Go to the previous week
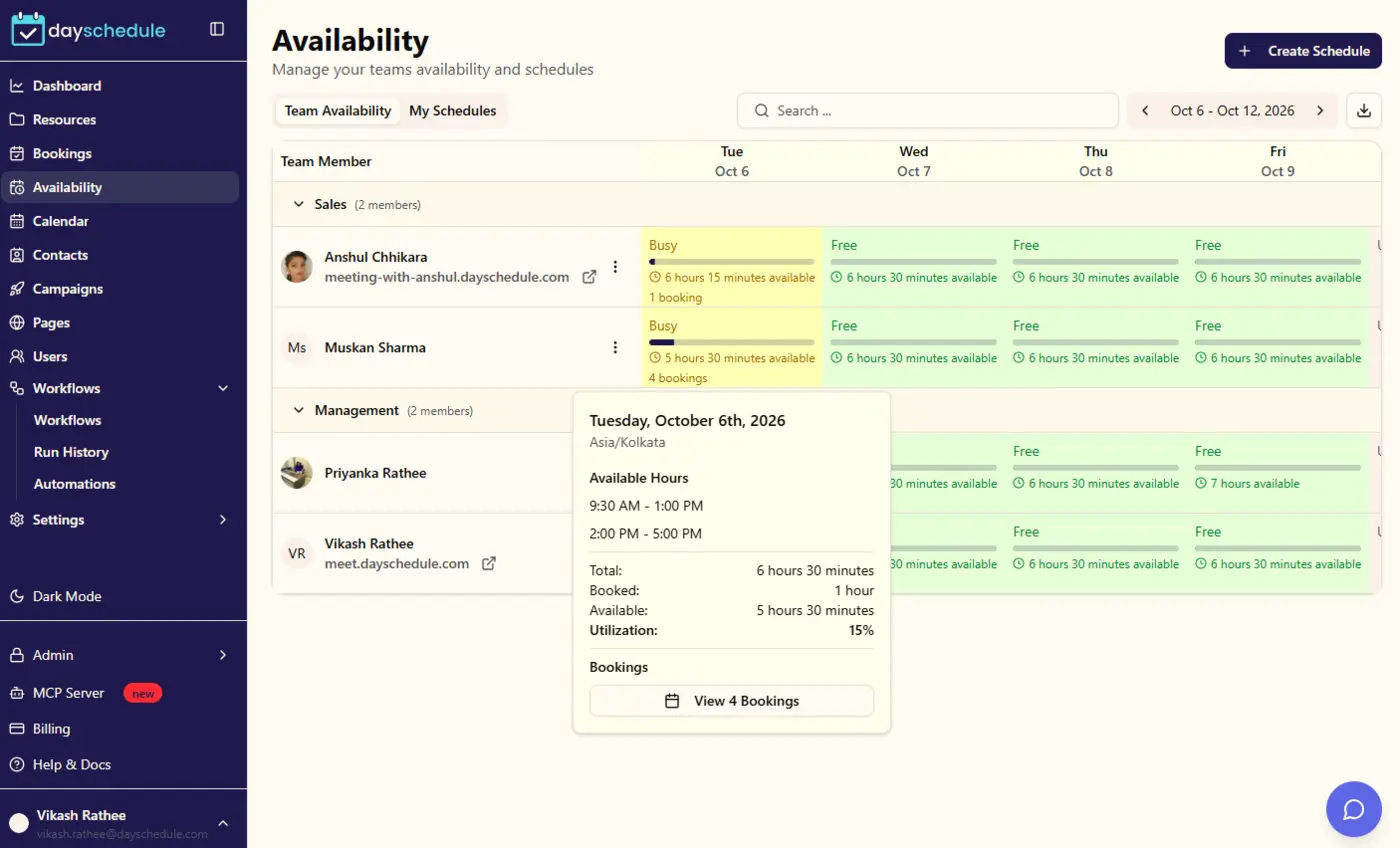The width and height of the screenshot is (1400, 848). [1145, 111]
